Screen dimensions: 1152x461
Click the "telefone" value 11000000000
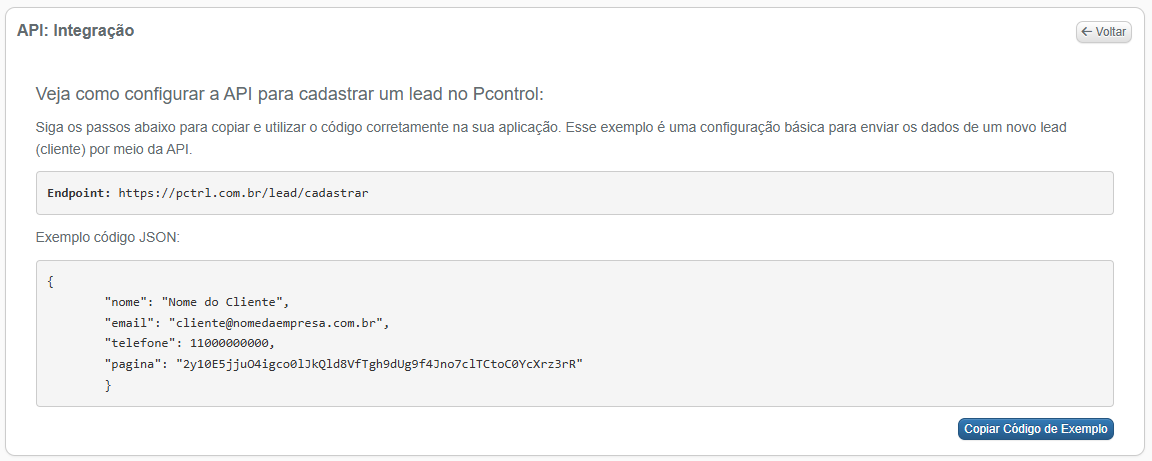pyautogui.click(x=230, y=343)
